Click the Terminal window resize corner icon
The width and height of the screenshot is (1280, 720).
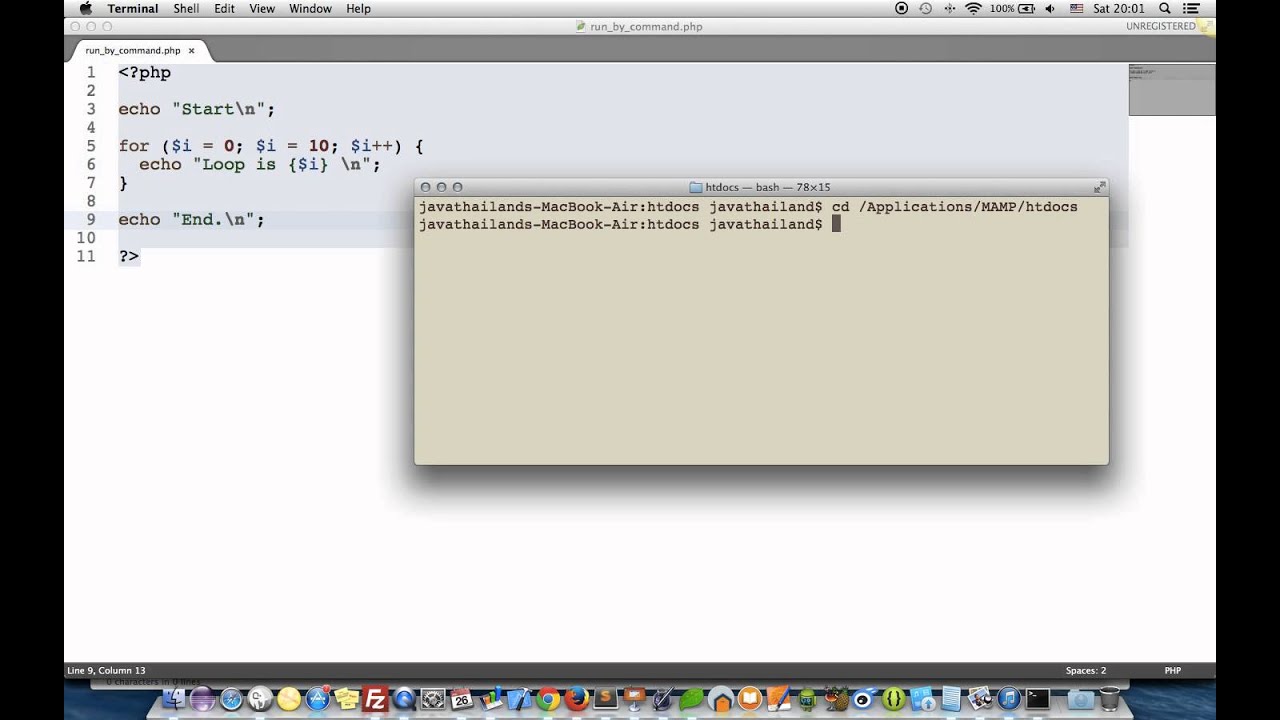1100,187
